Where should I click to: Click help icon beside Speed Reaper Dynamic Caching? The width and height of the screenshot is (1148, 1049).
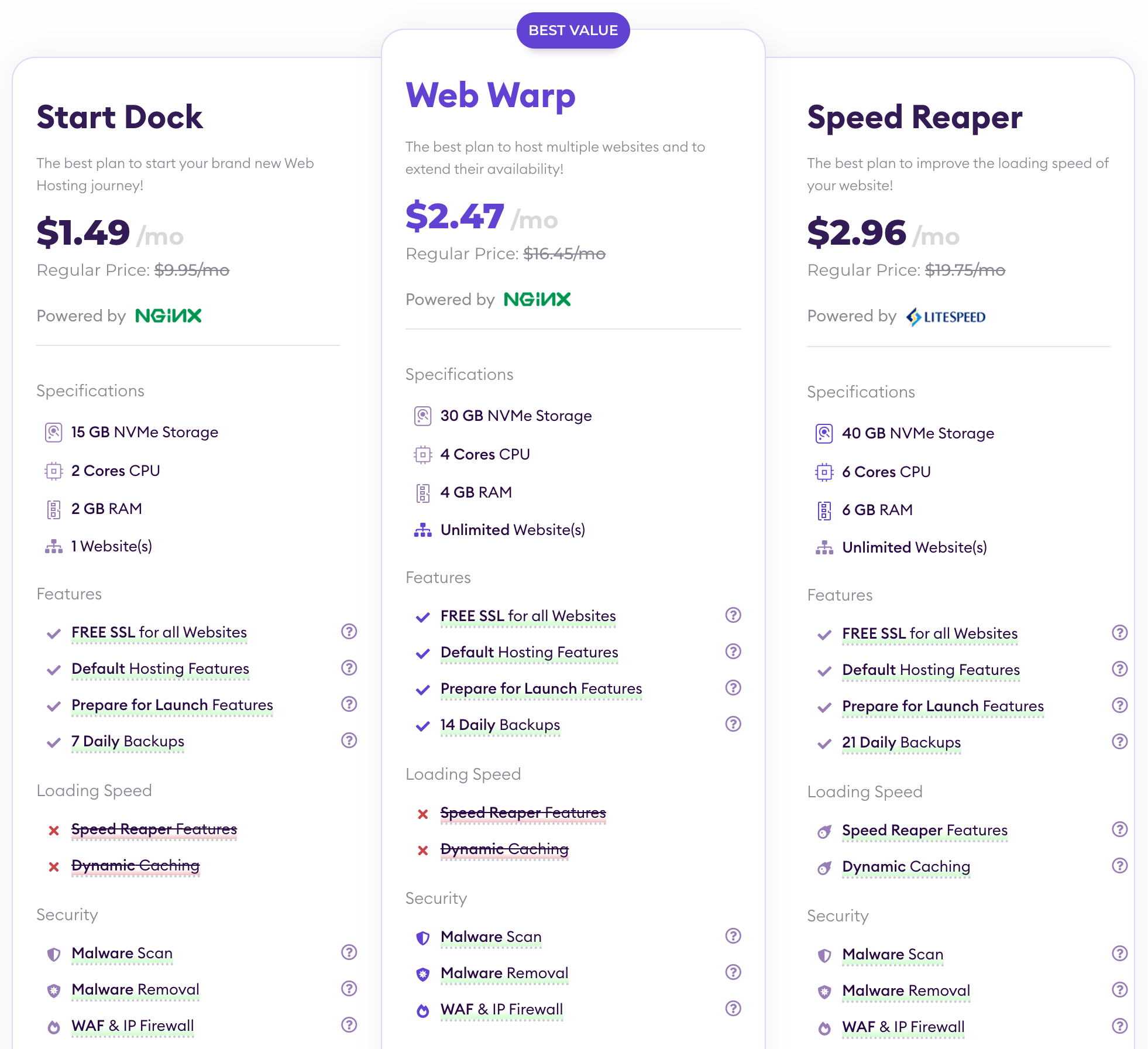click(1119, 866)
